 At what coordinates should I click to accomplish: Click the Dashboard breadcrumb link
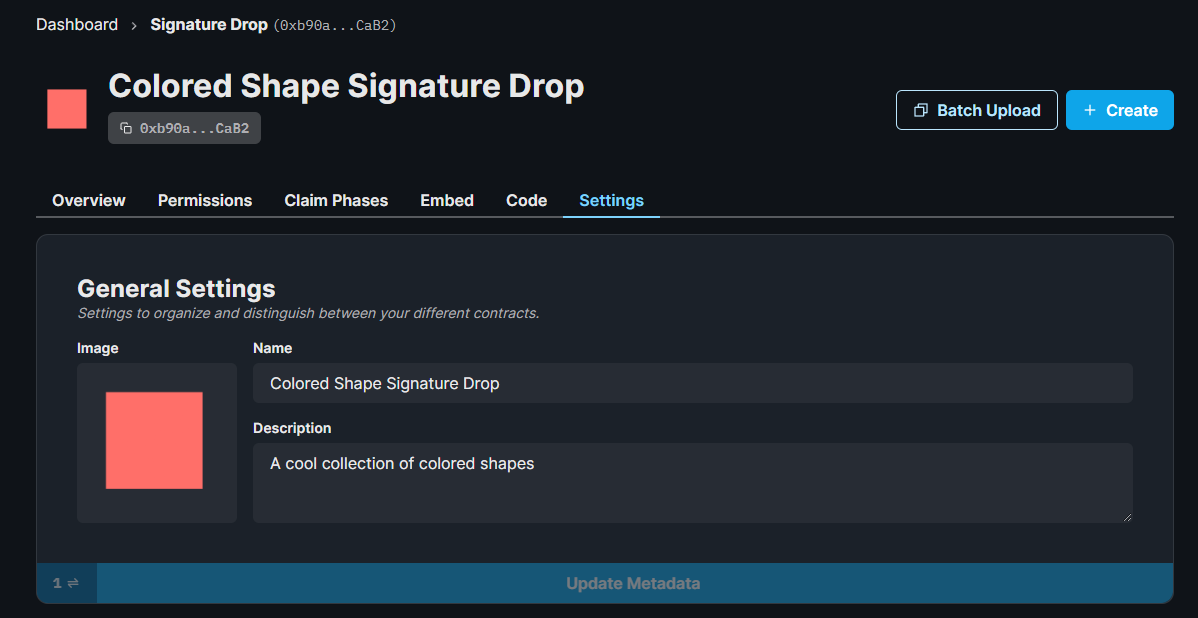77,24
